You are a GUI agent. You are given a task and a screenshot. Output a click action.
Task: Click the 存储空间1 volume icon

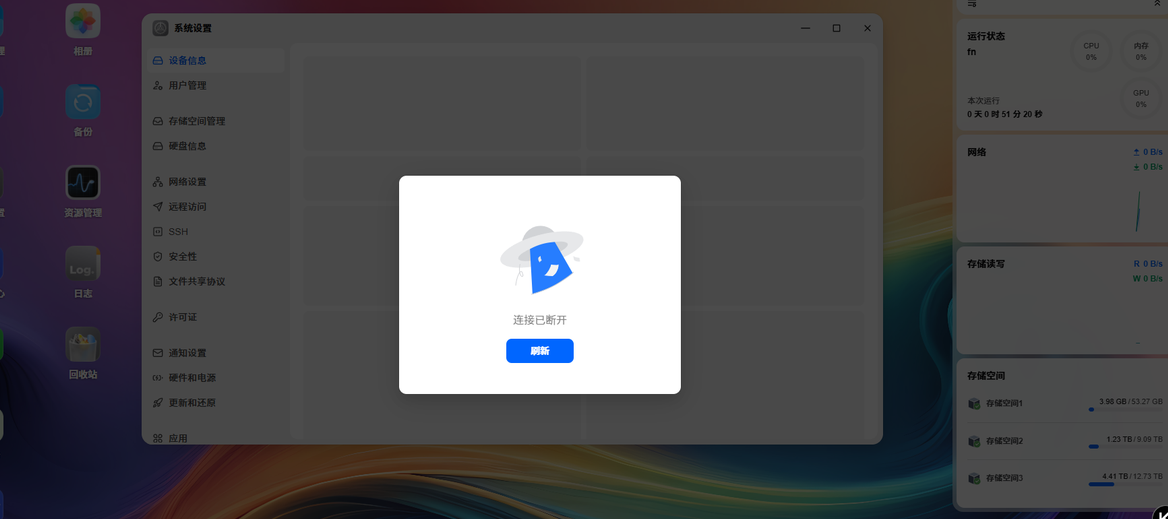pos(974,403)
